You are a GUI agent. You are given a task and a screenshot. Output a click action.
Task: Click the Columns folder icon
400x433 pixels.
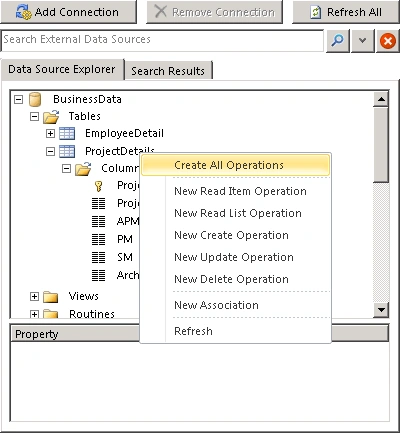click(x=83, y=169)
